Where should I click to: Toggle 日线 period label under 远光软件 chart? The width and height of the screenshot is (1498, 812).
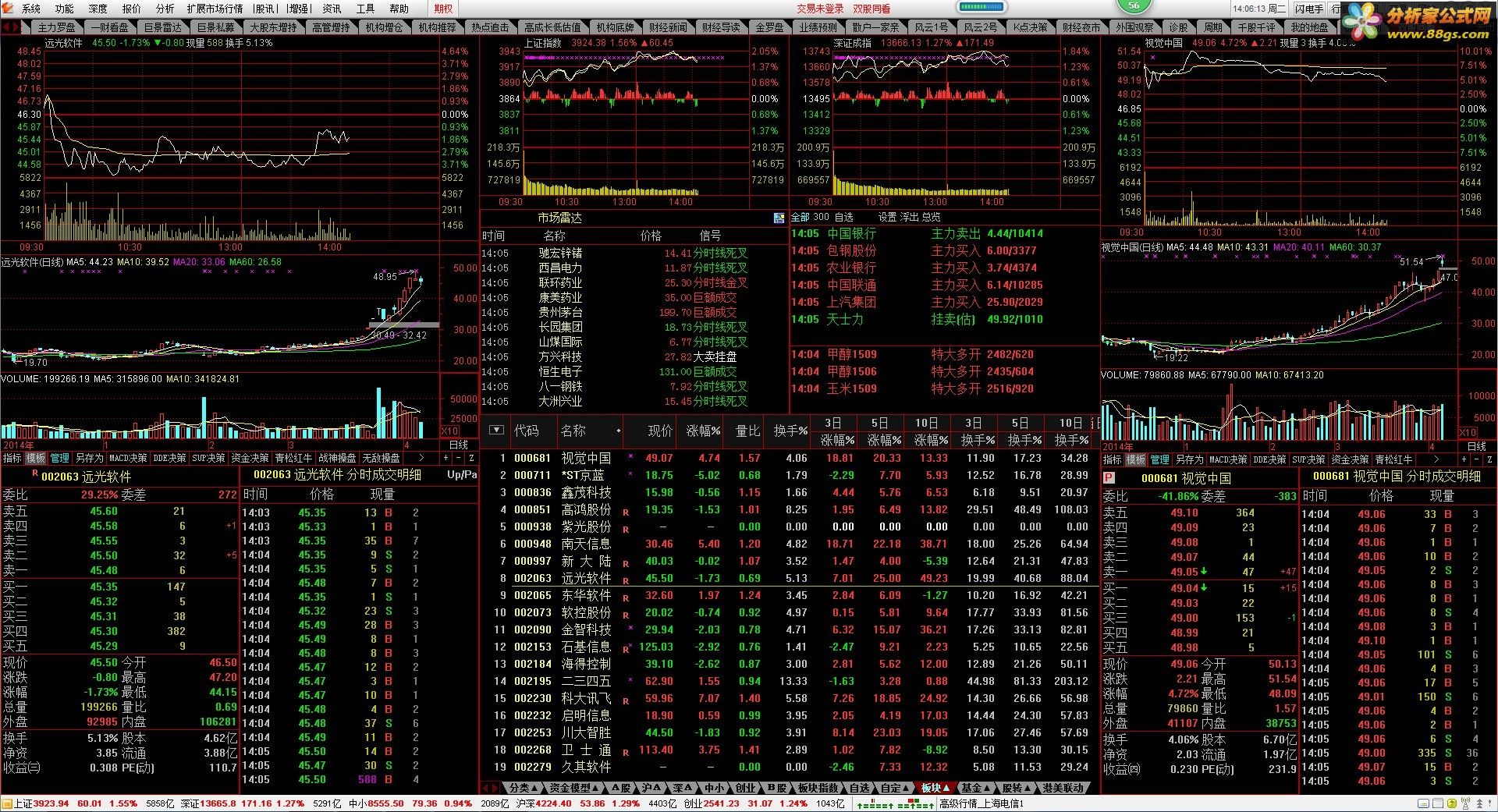[x=458, y=445]
